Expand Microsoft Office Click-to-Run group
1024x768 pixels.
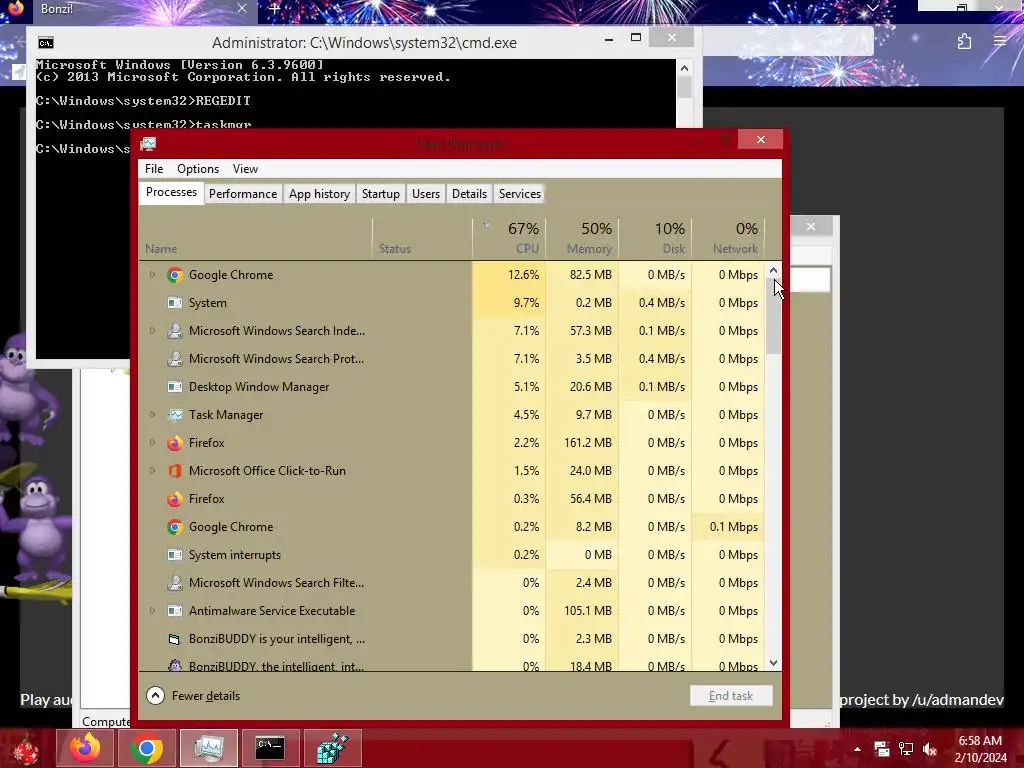tap(152, 471)
